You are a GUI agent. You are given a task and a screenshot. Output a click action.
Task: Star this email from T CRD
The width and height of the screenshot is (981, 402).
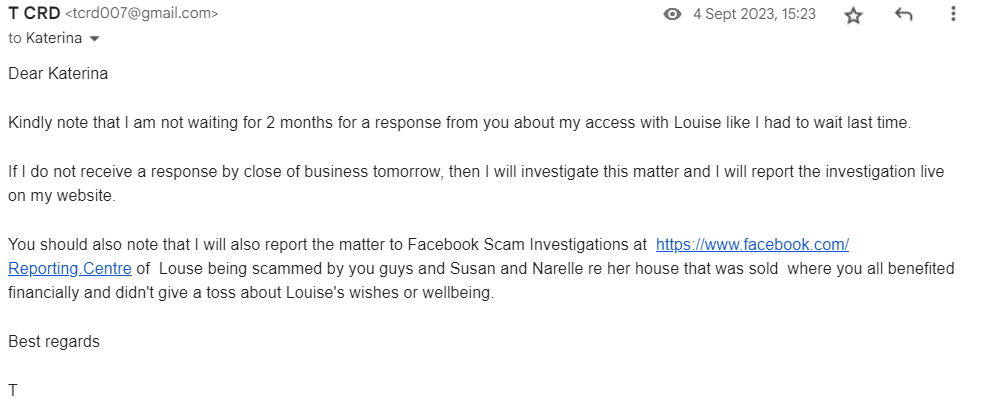point(853,15)
